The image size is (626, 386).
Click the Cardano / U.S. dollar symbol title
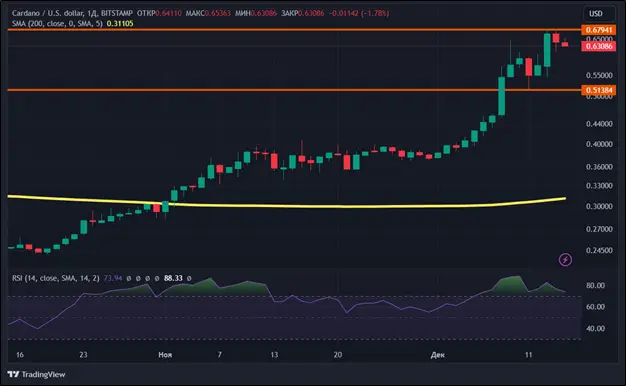48,13
